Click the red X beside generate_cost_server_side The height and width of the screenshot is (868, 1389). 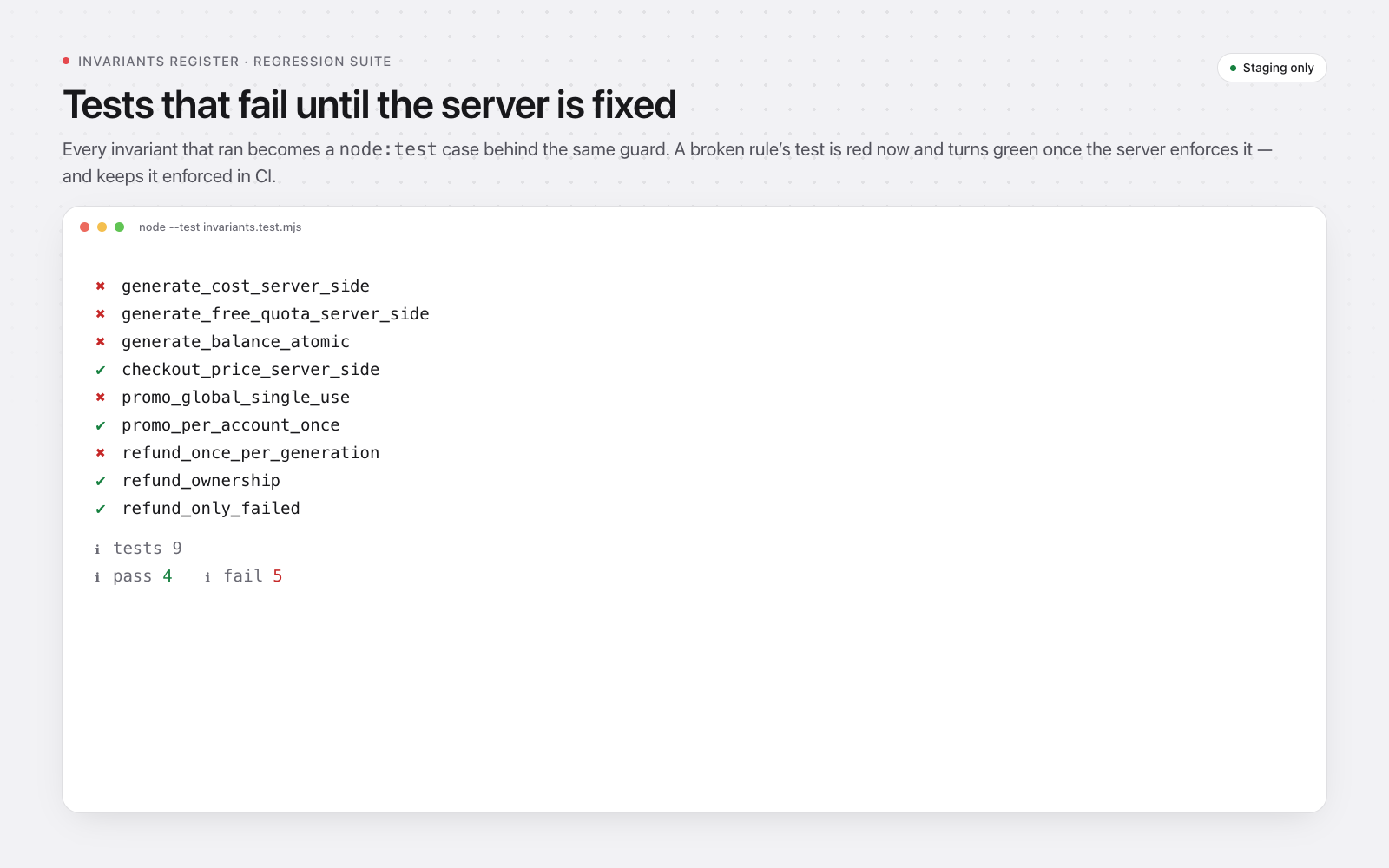tap(101, 286)
